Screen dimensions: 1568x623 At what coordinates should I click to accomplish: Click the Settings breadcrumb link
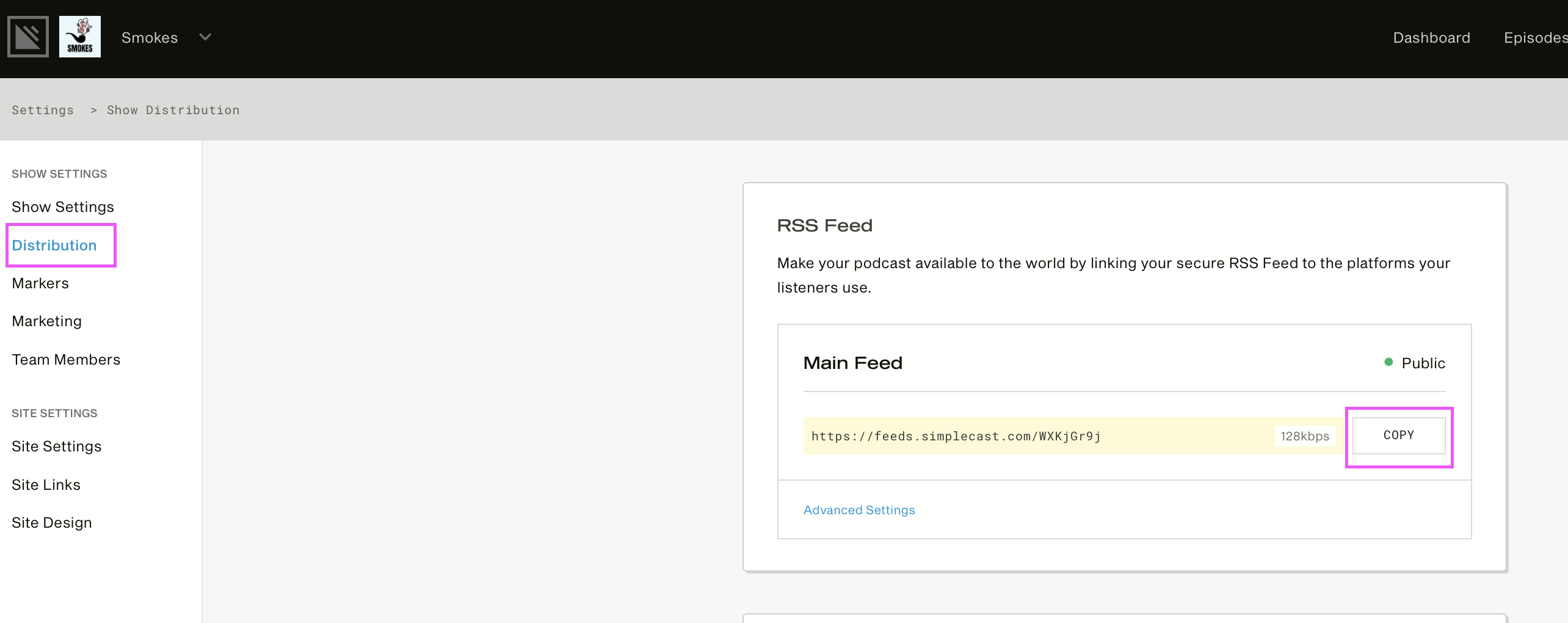tap(43, 110)
